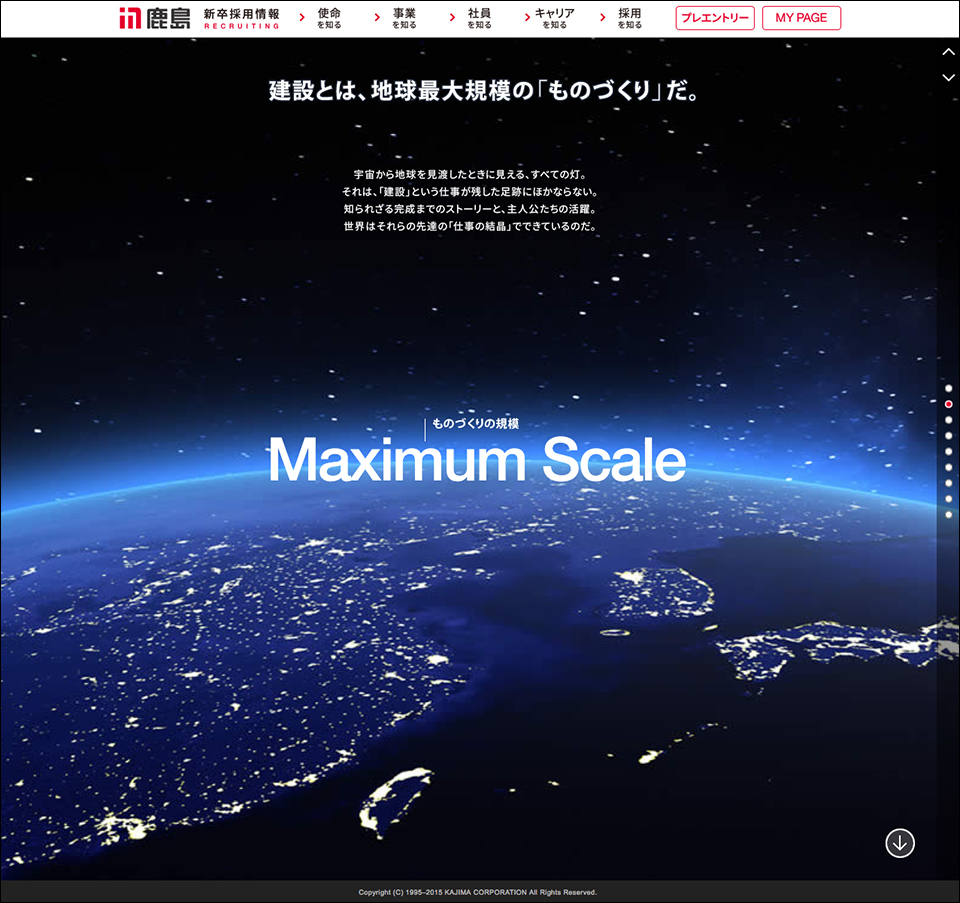Select the sixth page indicator dot
Image resolution: width=960 pixels, height=903 pixels.
[948, 467]
